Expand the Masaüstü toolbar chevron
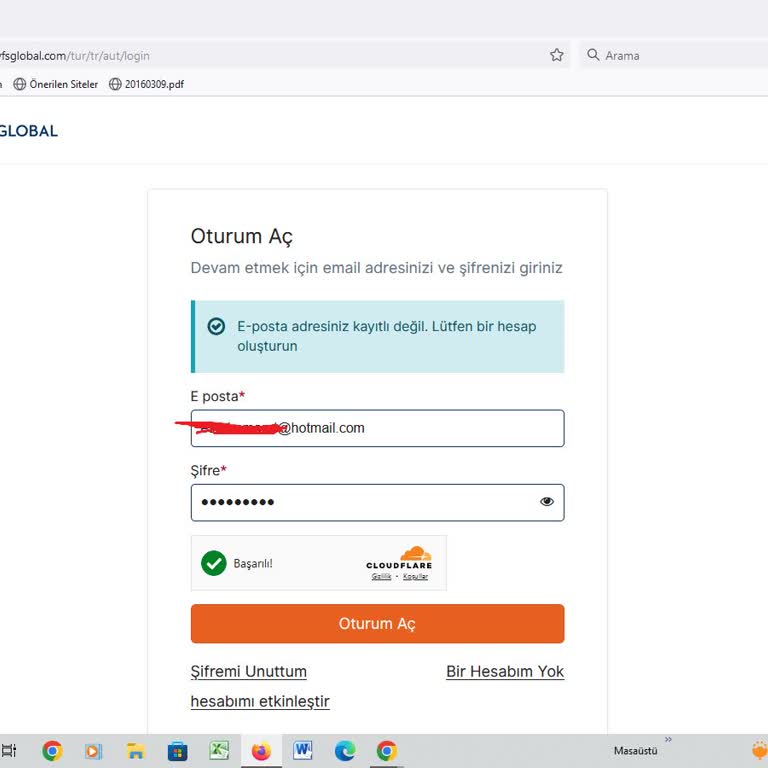768x768 pixels. (668, 739)
